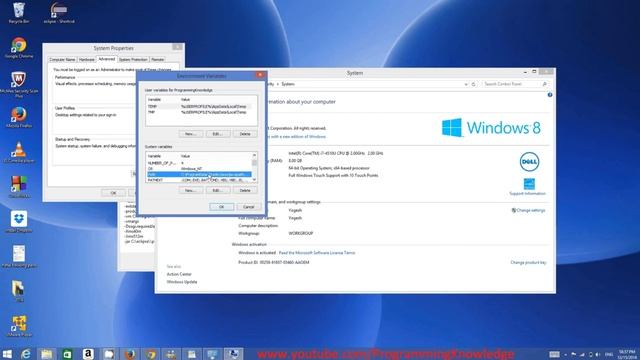
Task: Click the Dell logo in the System window
Action: pyautogui.click(x=529, y=162)
